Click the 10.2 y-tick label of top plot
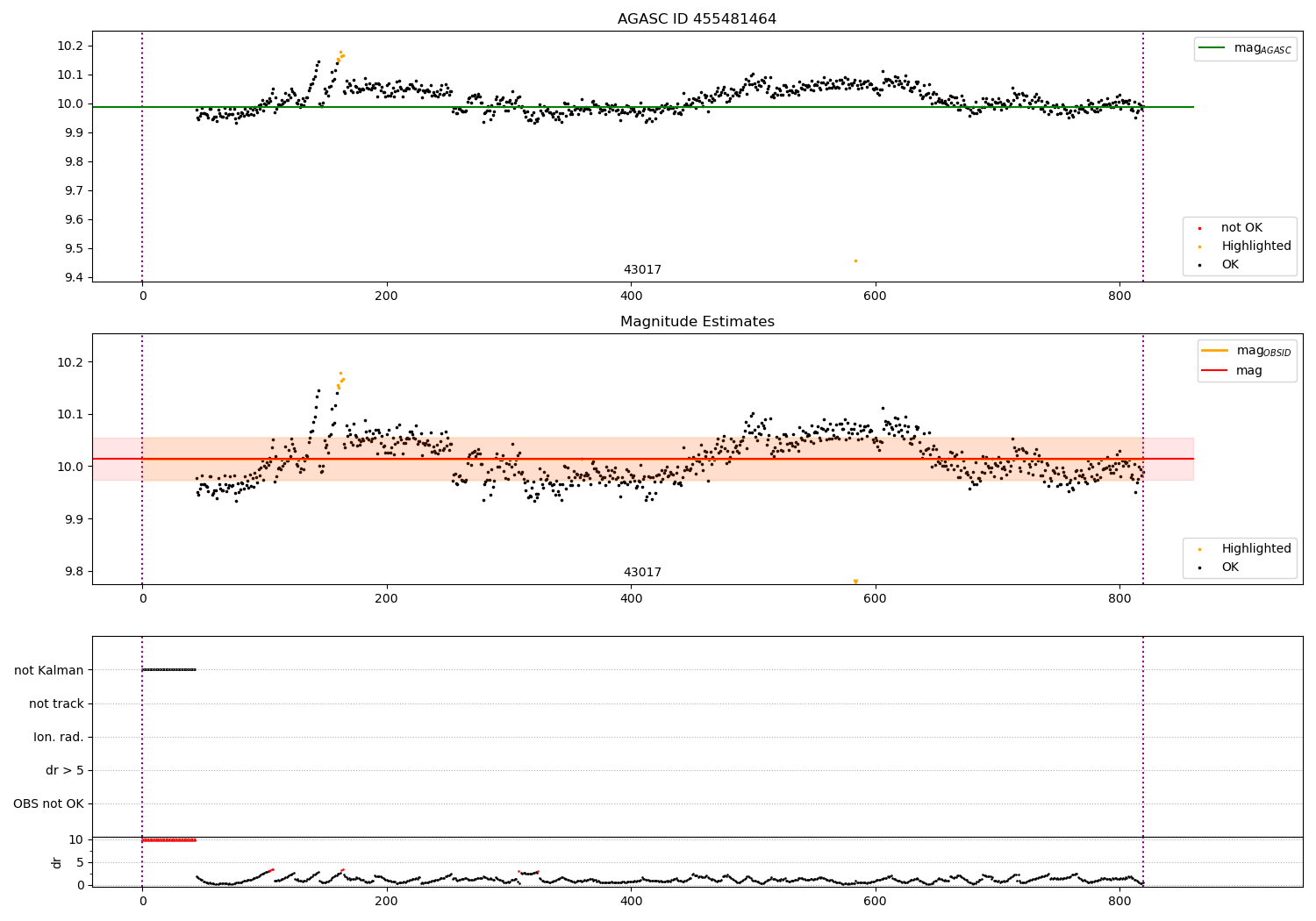The image size is (1316, 921). pos(71,46)
